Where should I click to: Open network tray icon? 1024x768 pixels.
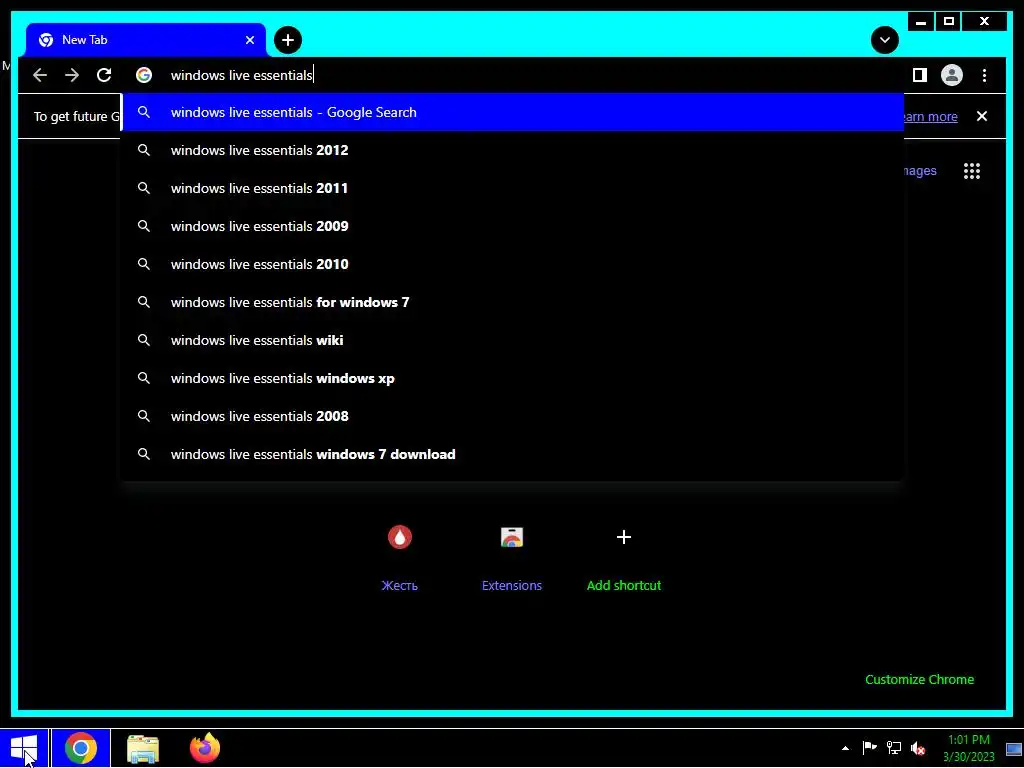[893, 748]
